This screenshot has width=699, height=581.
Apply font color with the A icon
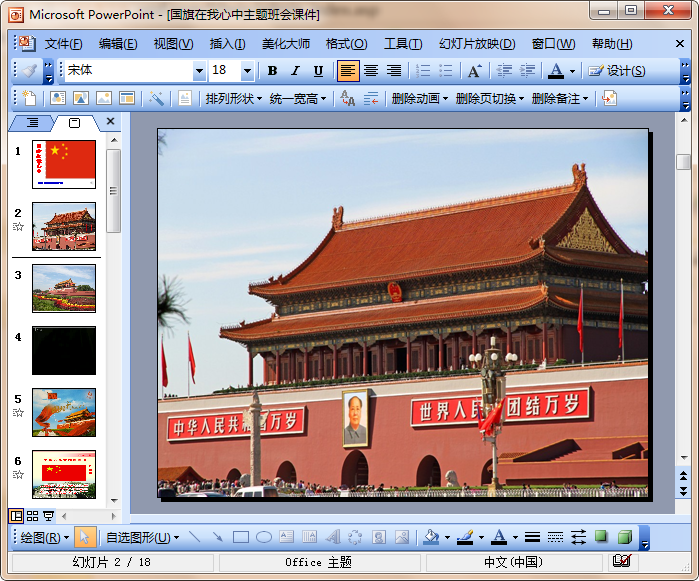tap(555, 71)
